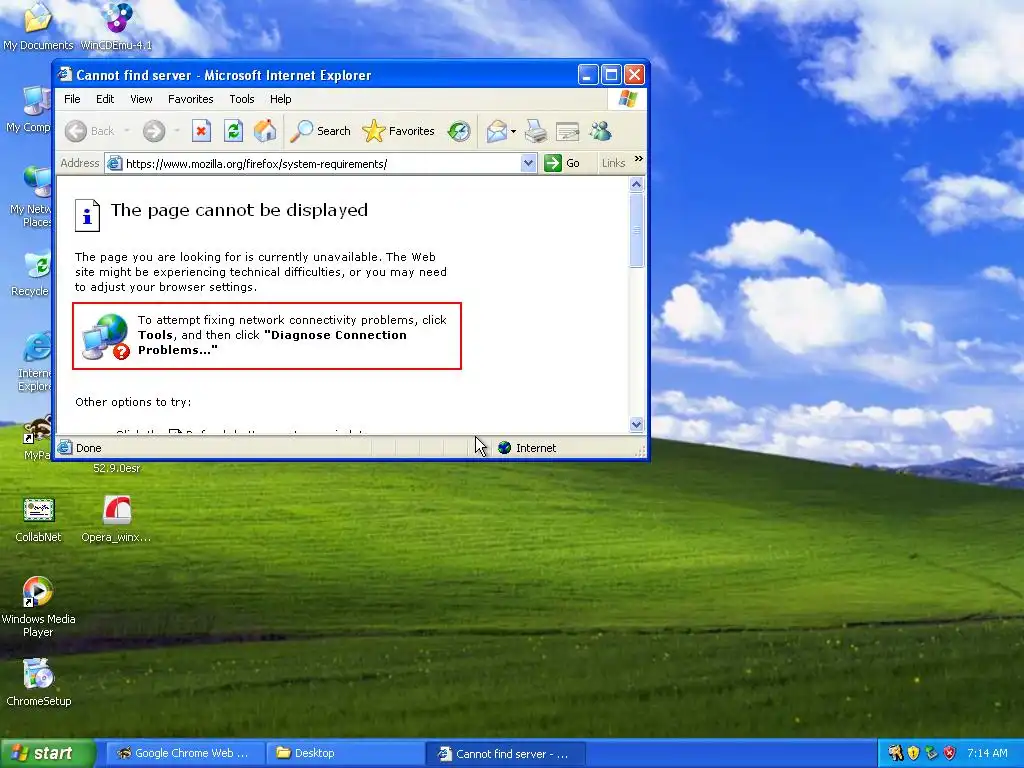Open the Favorites menu
Screen dimensions: 1024x768
coord(191,99)
